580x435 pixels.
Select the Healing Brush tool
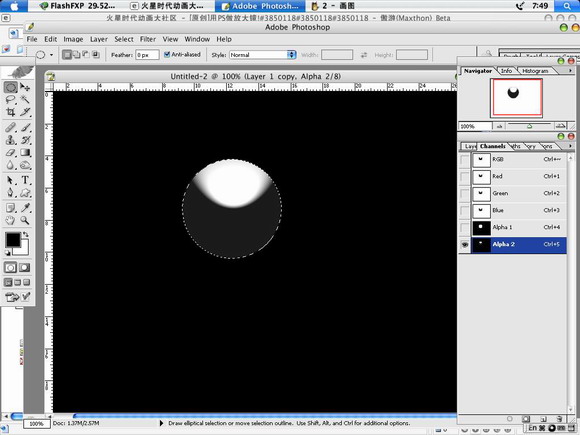click(10, 128)
